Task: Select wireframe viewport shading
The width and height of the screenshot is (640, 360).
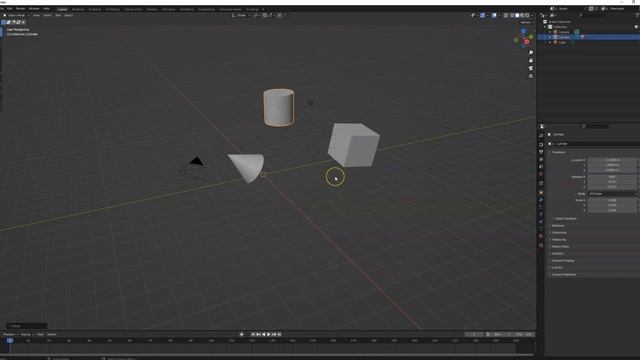Action: [x=512, y=15]
